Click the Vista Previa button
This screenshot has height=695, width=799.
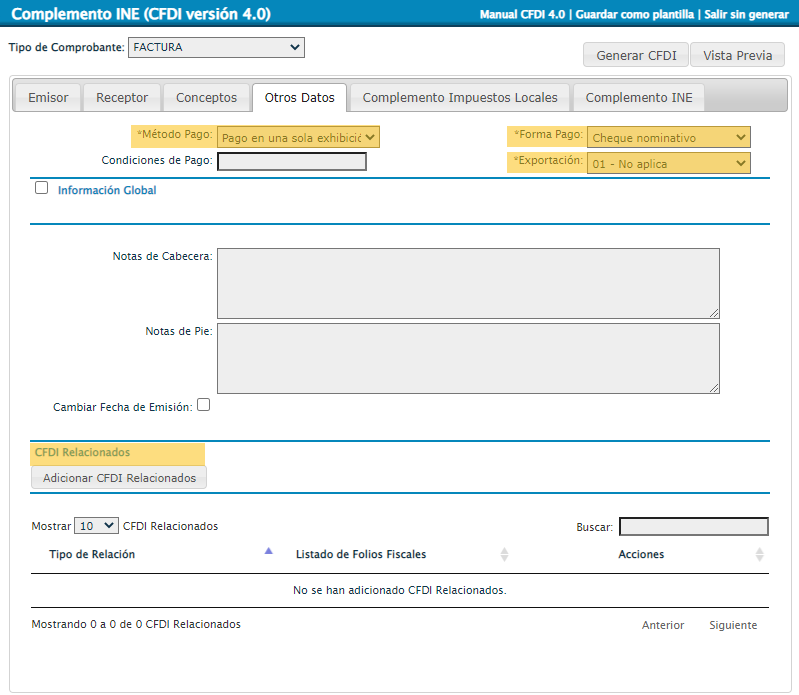737,55
